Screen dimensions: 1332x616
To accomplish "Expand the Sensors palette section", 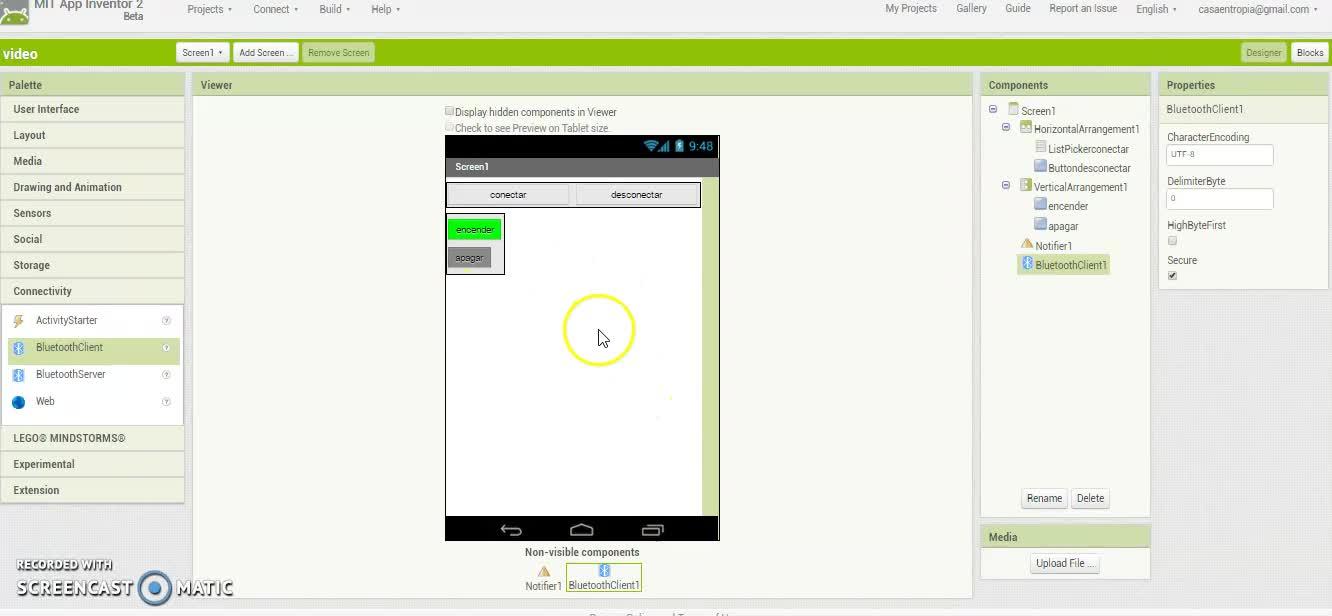I will click(92, 213).
